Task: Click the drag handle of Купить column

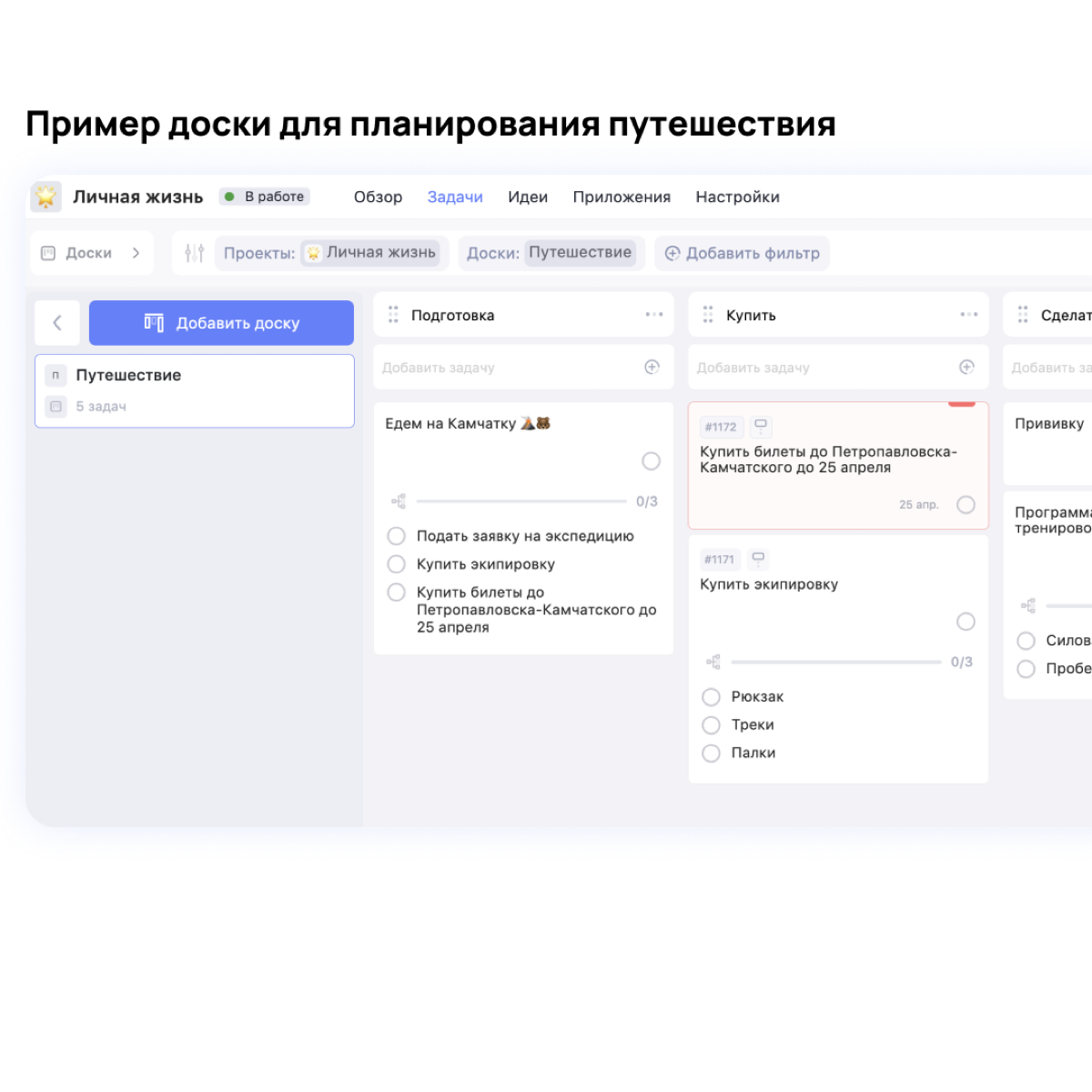Action: (x=708, y=315)
